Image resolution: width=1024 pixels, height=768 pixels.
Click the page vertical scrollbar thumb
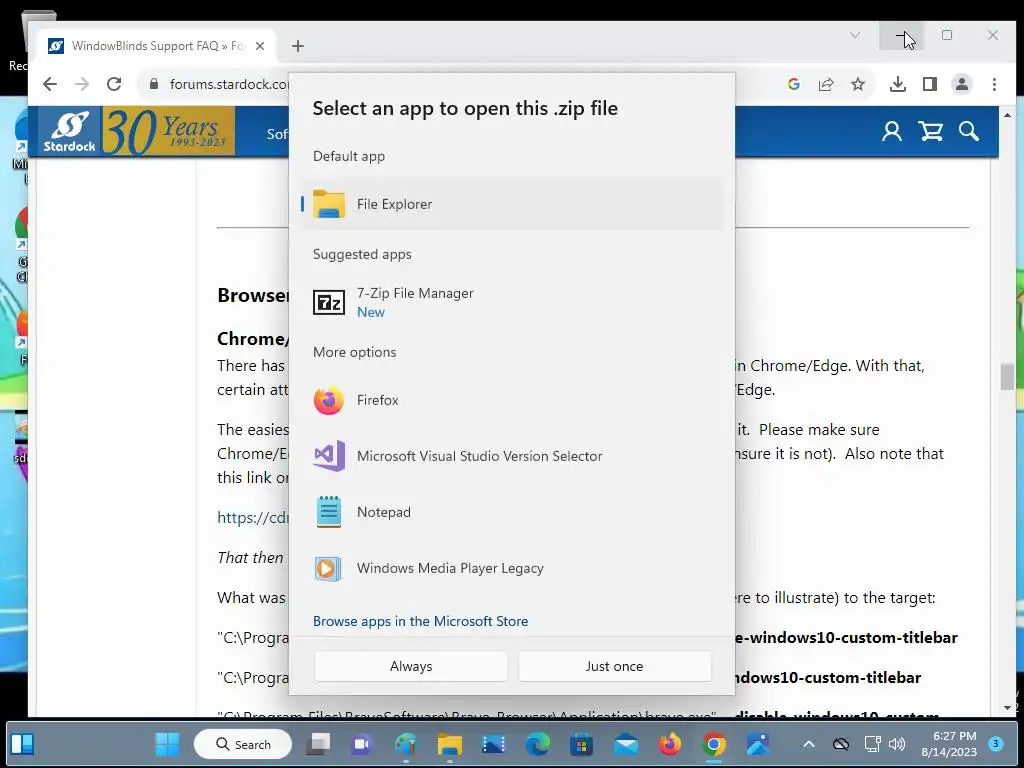[1007, 377]
